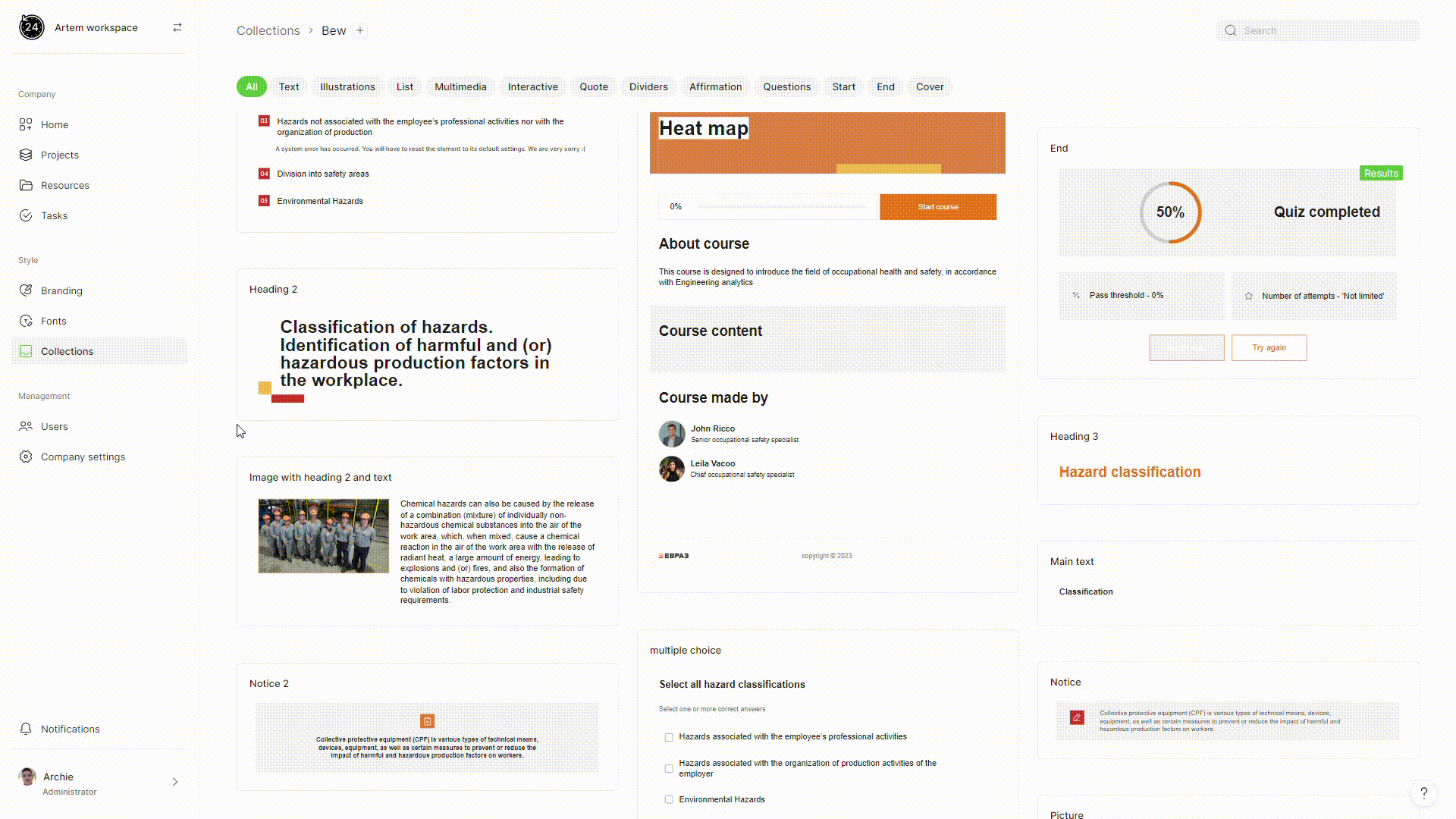Expand the Archie administrator profile chevron
This screenshot has width=1456, height=819.
pos(175,782)
